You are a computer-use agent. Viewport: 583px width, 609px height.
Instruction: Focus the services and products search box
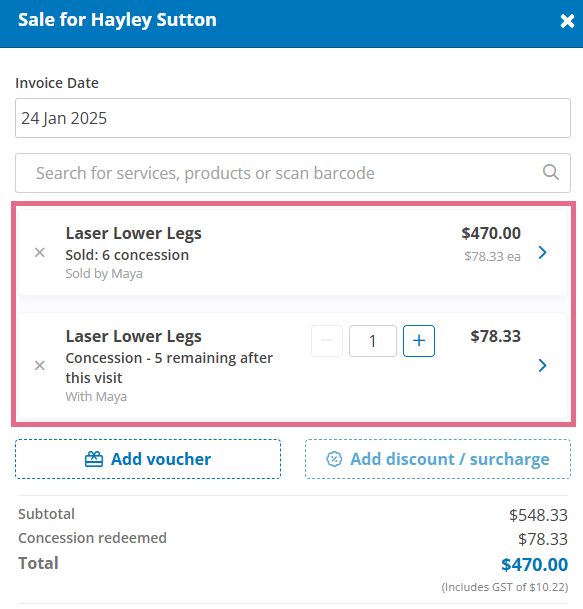(x=293, y=173)
